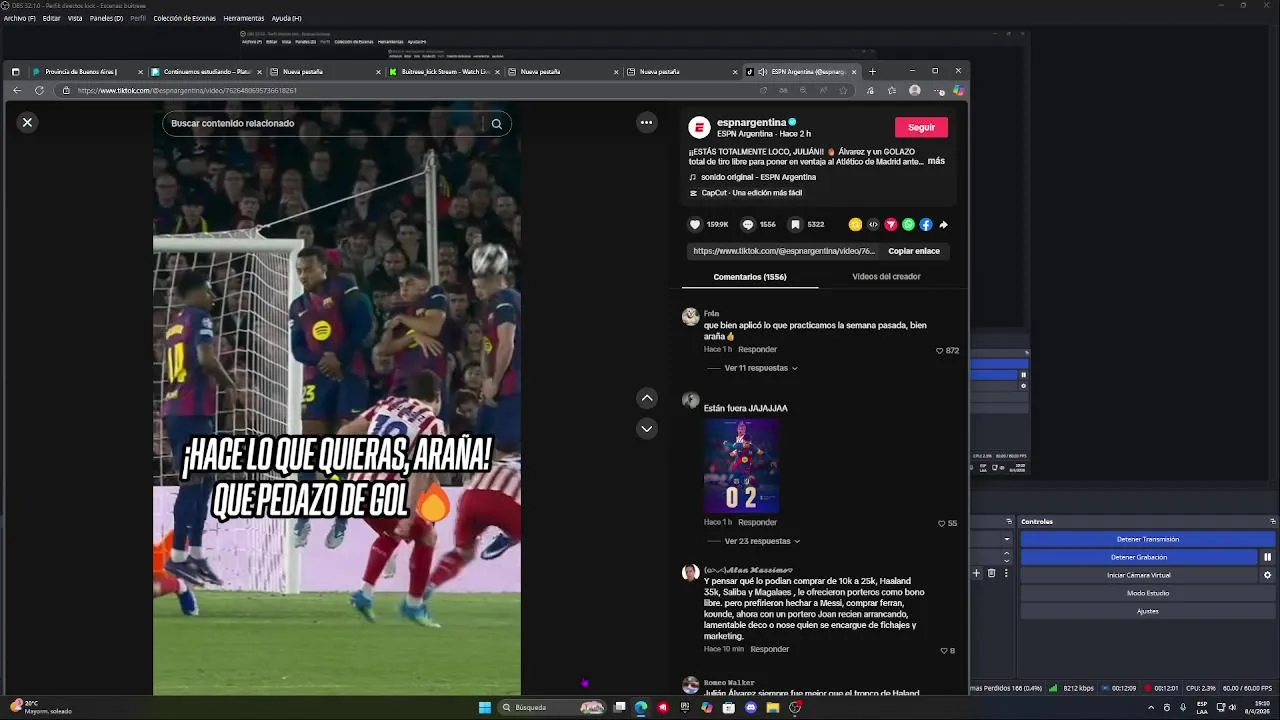The width and height of the screenshot is (1280, 720).
Task: Click 'Iniciar Cámara Virtual' in OBS
Action: click(1139, 575)
